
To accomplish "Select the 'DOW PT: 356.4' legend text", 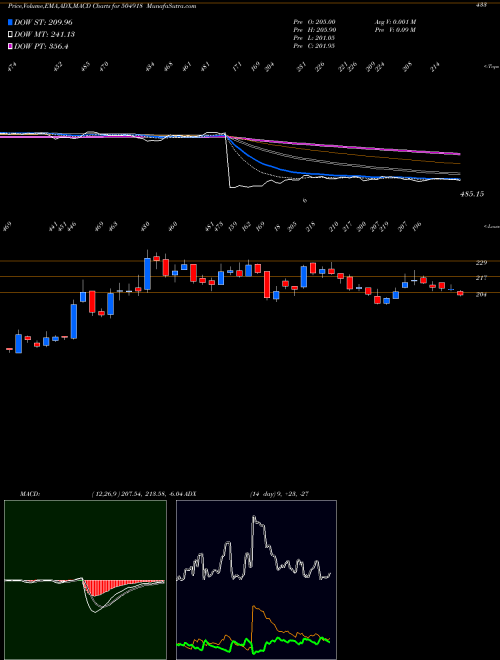I will [41, 46].
